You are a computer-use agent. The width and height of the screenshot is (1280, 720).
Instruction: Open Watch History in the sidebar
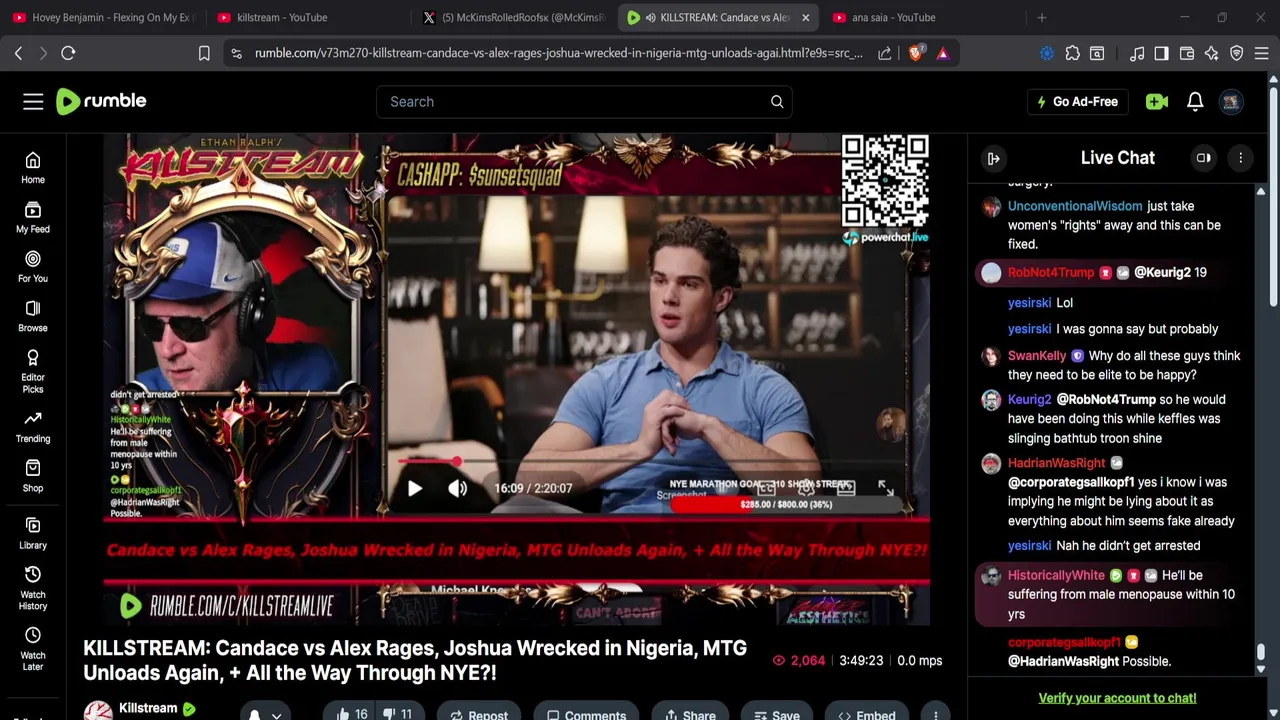33,588
